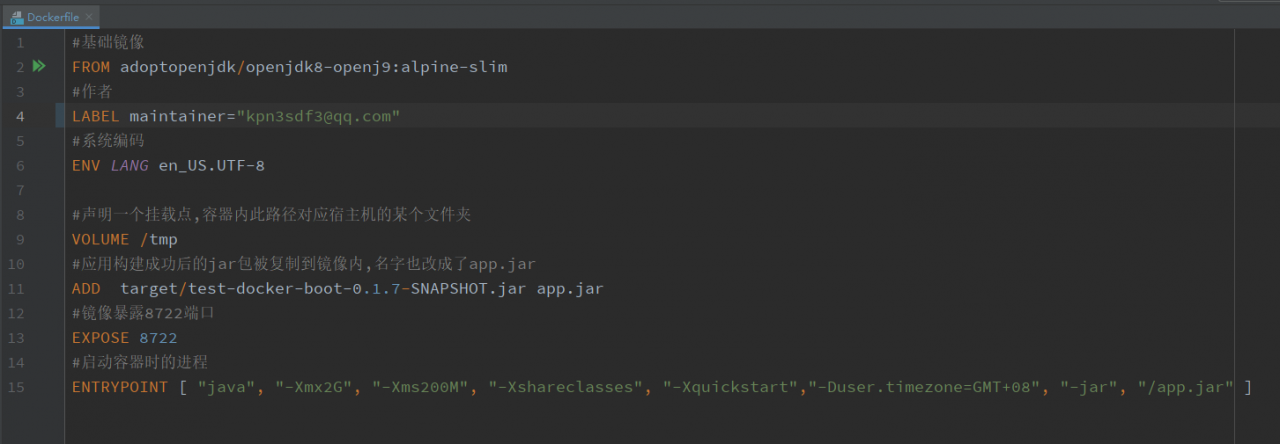Click the ADD keyword on line 11

(x=86, y=289)
